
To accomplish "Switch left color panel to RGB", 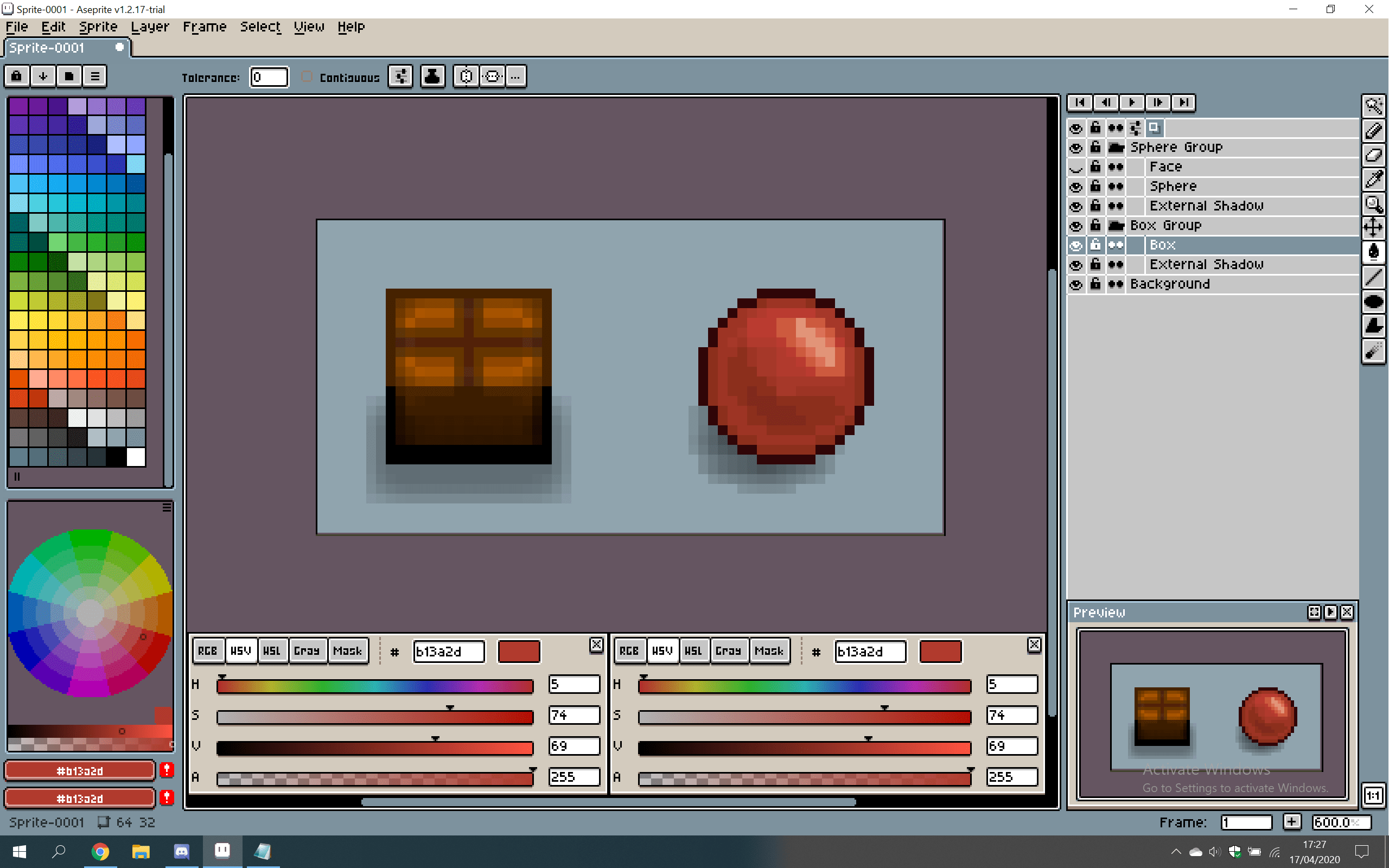I will [x=208, y=651].
